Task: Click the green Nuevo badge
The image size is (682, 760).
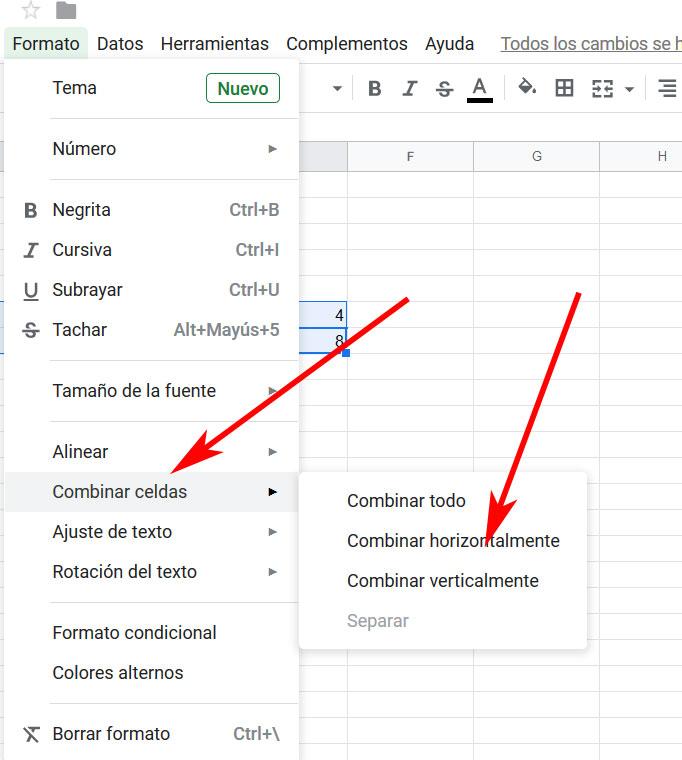Action: [243, 88]
